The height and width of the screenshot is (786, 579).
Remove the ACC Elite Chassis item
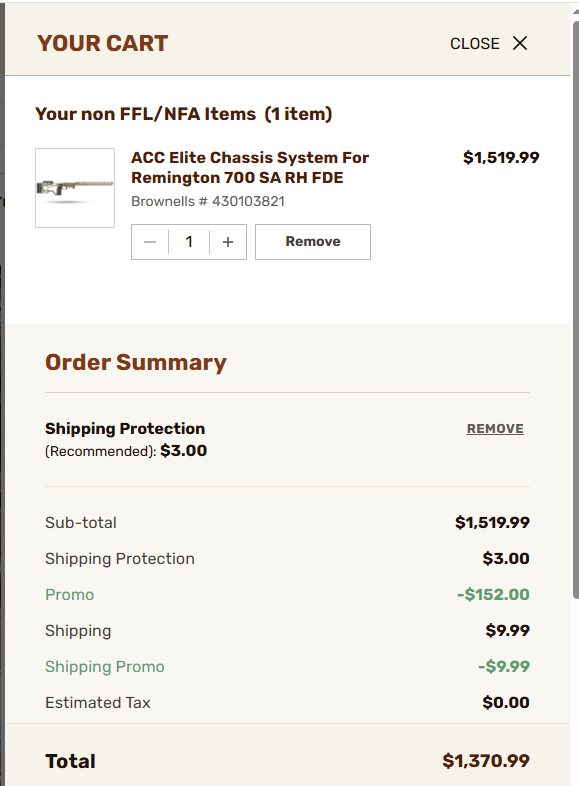[313, 242]
